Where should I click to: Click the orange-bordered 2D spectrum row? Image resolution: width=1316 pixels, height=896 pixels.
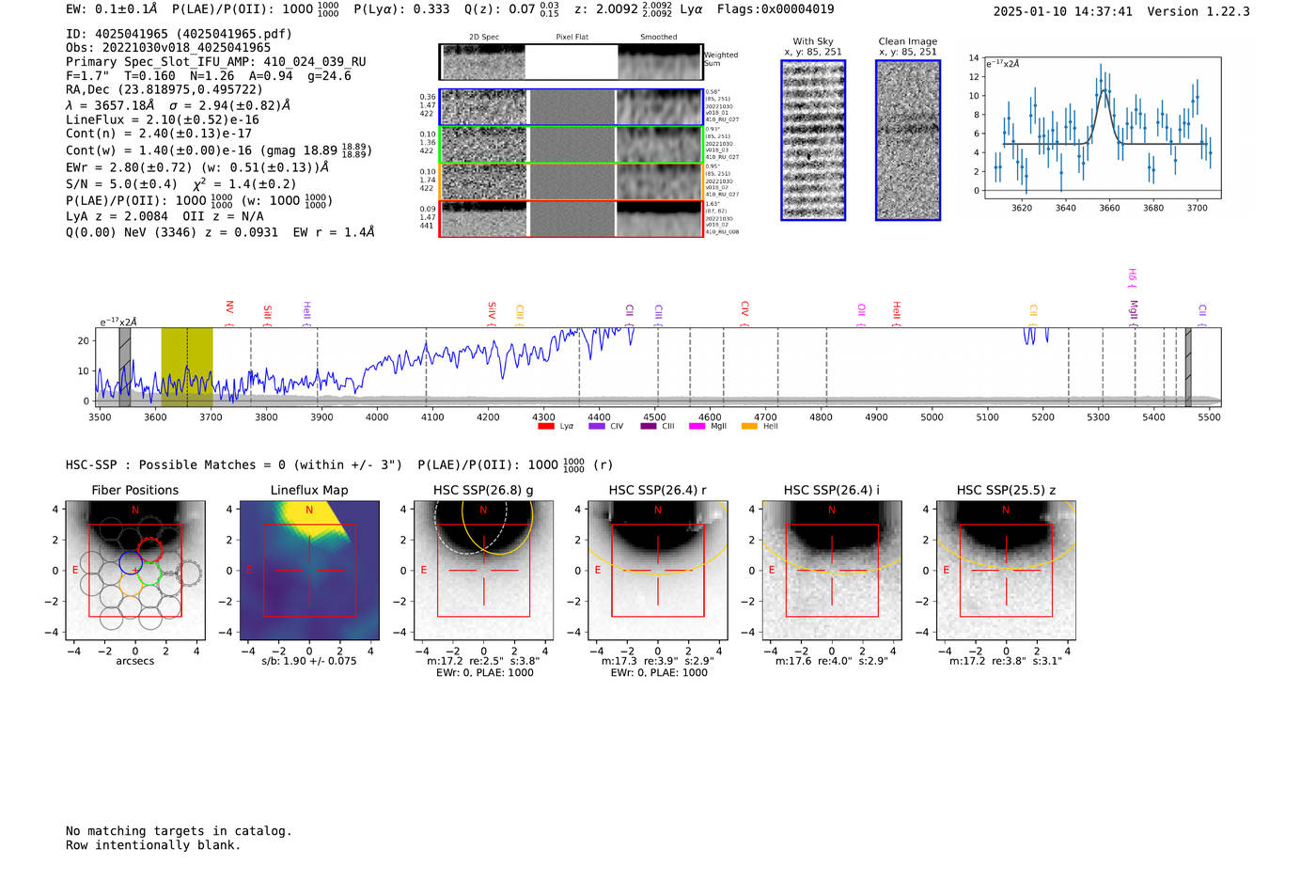(571, 181)
